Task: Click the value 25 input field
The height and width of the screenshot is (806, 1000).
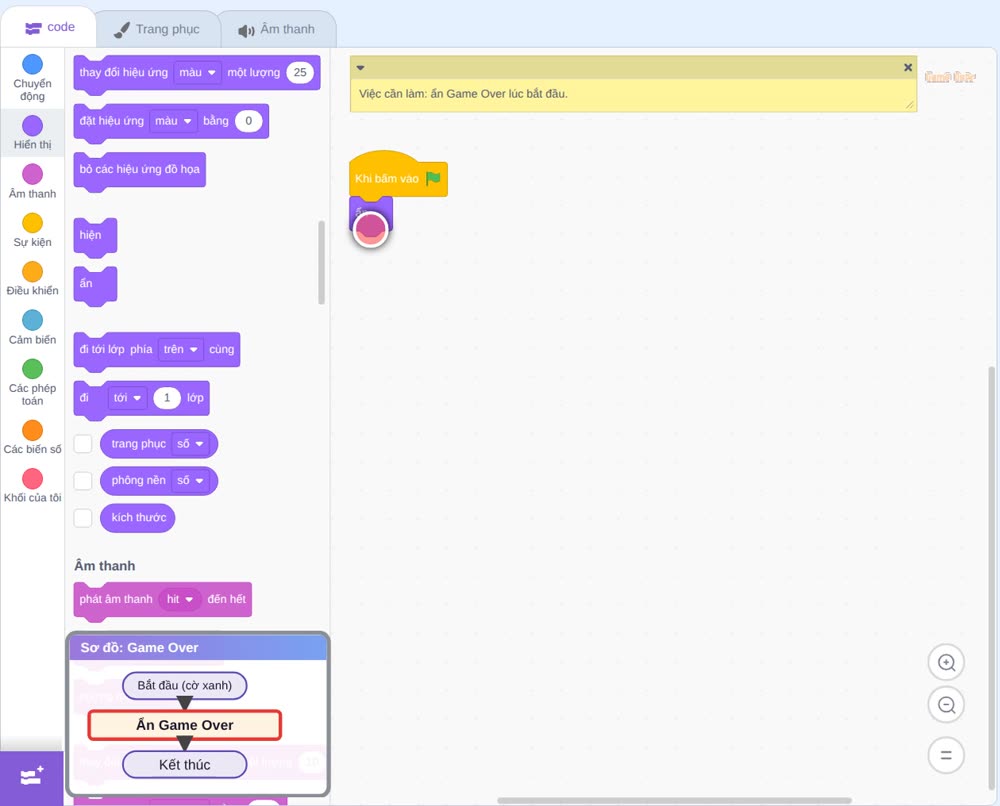Action: pyautogui.click(x=300, y=73)
